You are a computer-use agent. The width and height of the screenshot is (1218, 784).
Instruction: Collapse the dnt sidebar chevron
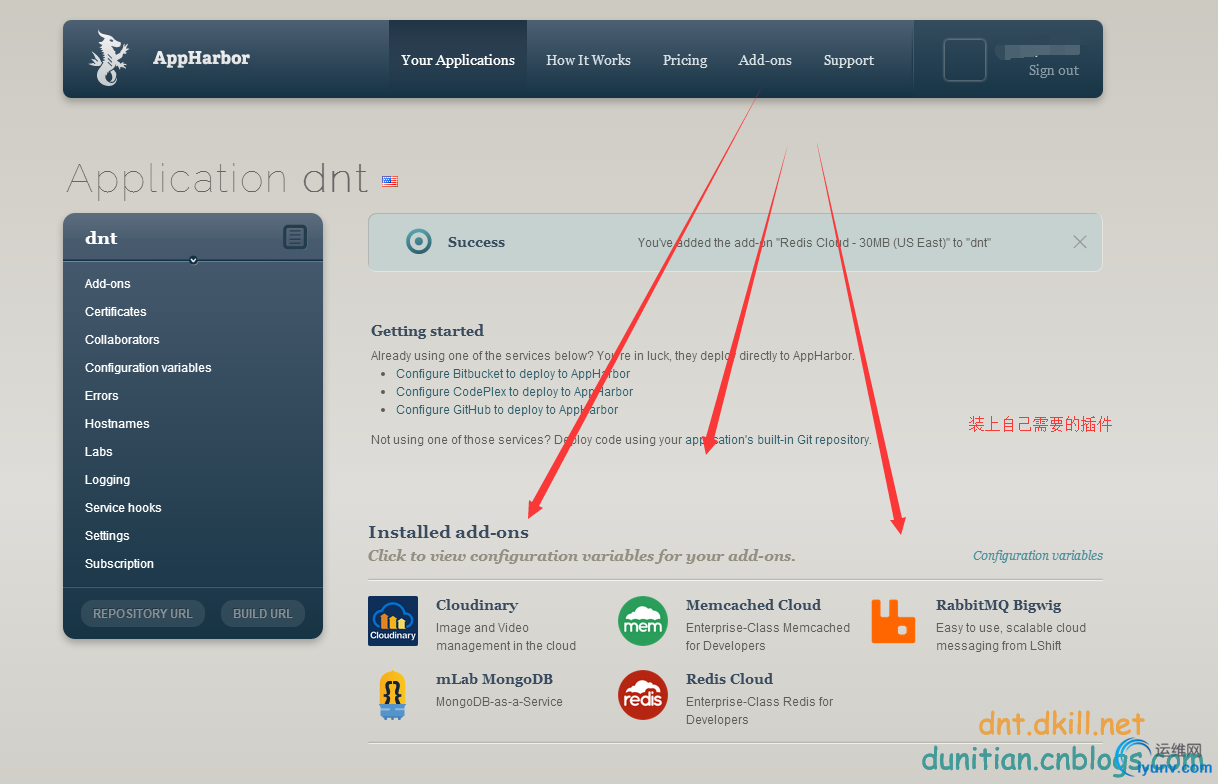(x=193, y=260)
